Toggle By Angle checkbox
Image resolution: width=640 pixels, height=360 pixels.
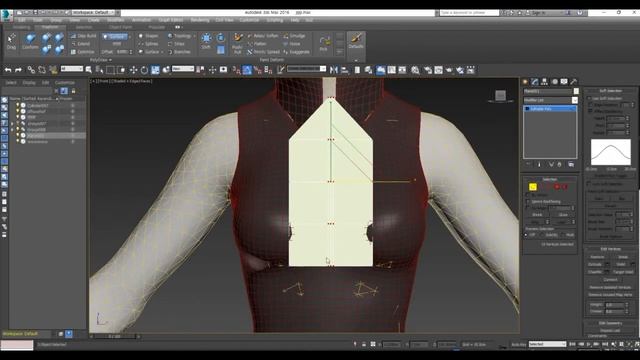pyautogui.click(x=528, y=208)
